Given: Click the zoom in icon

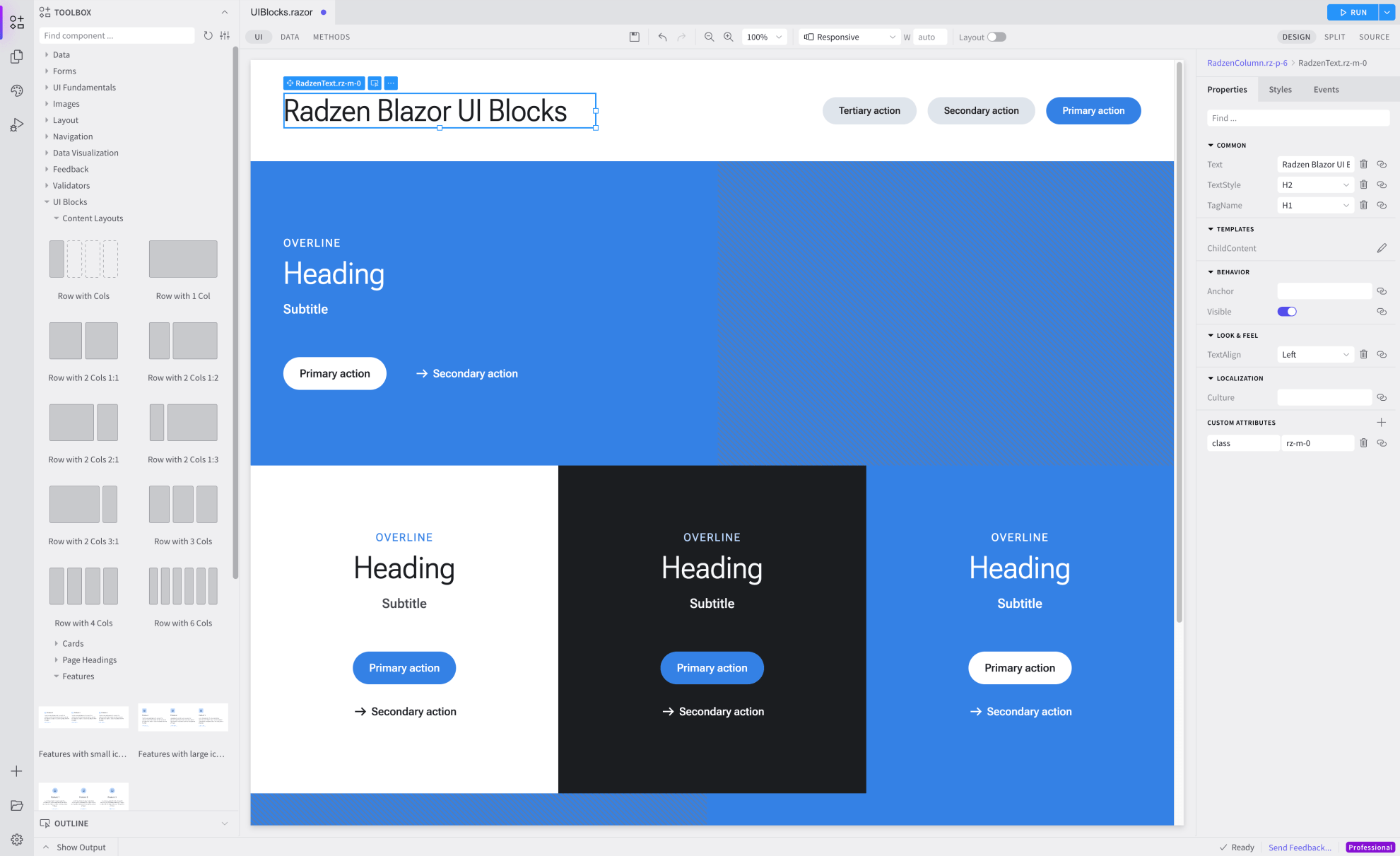Looking at the screenshot, I should (730, 37).
